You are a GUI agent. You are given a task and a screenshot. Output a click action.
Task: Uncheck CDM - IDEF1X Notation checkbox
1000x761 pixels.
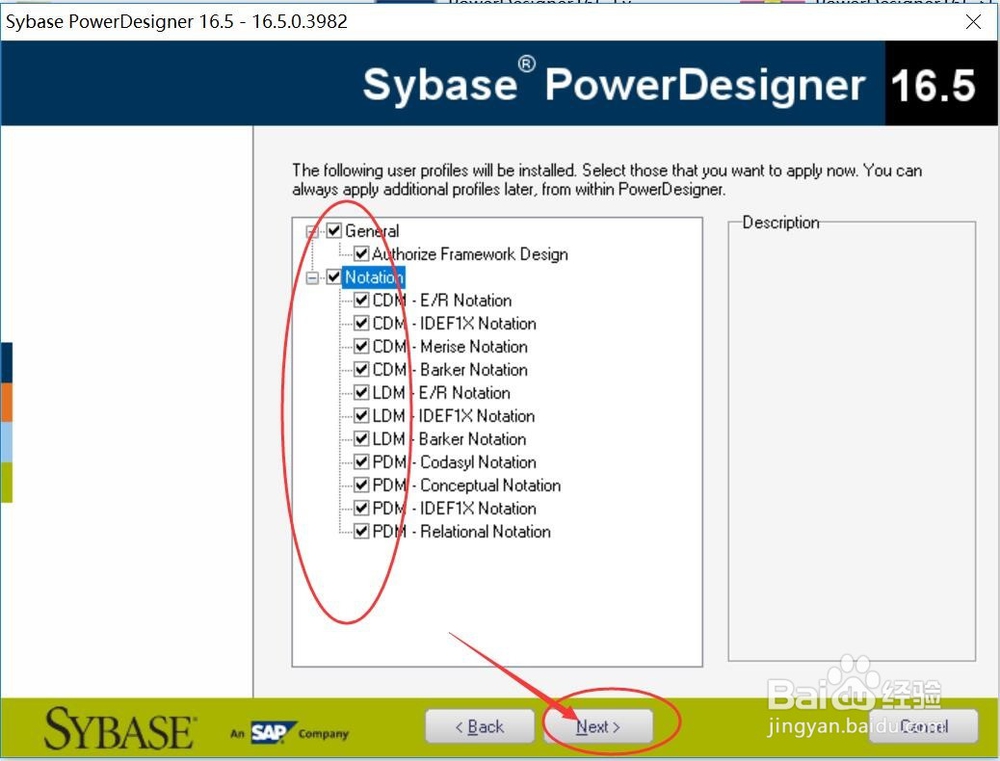(x=361, y=323)
